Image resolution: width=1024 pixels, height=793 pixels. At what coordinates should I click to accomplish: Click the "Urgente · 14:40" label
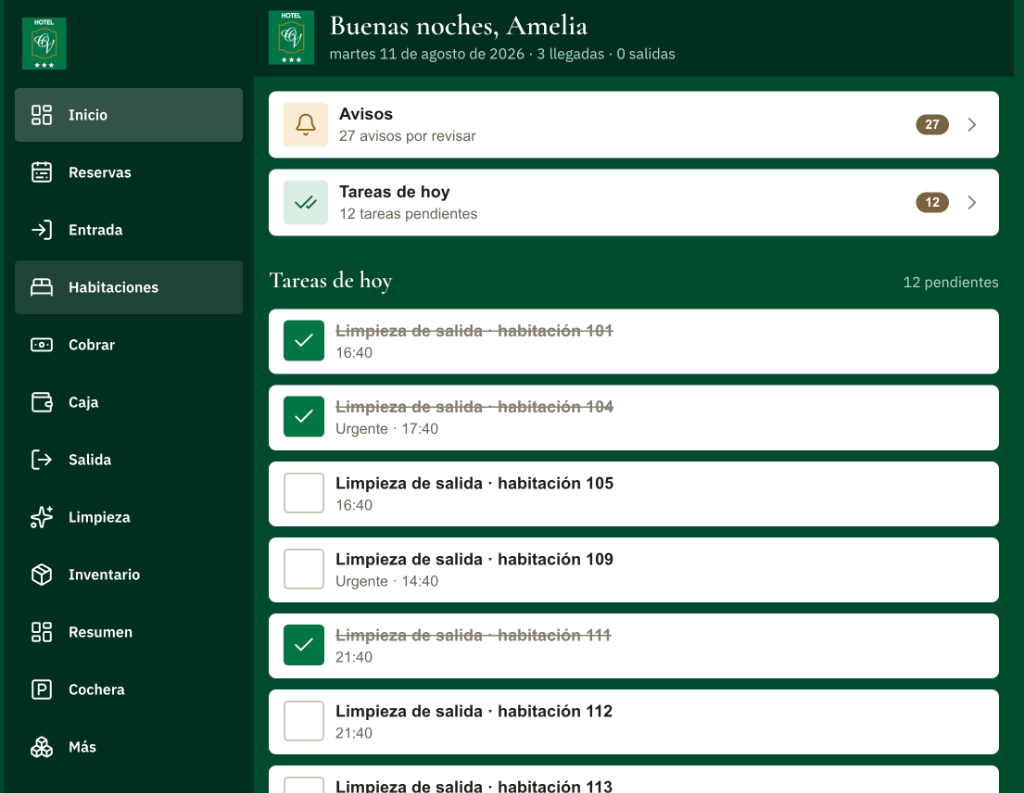(x=387, y=581)
